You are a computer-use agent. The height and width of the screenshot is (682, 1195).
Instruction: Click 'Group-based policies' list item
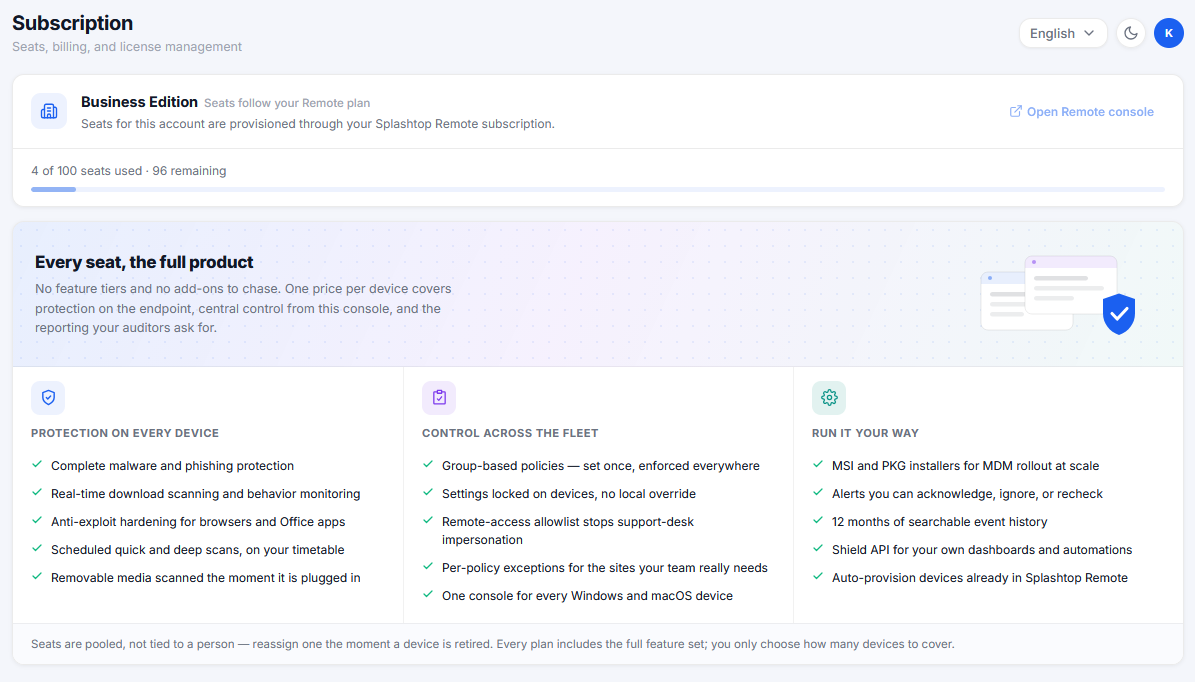pyautogui.click(x=601, y=466)
